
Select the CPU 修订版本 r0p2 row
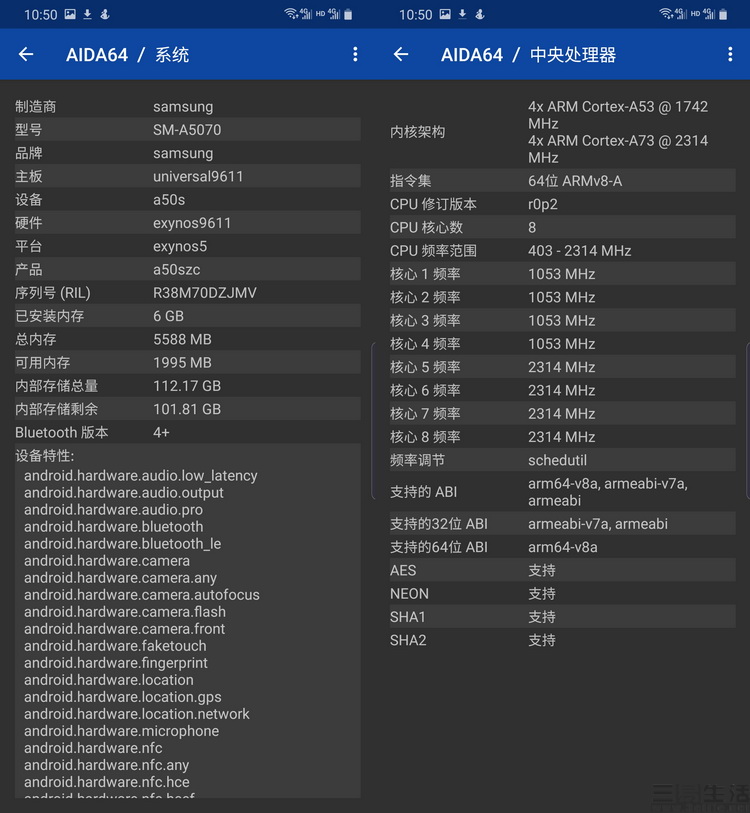coord(562,204)
